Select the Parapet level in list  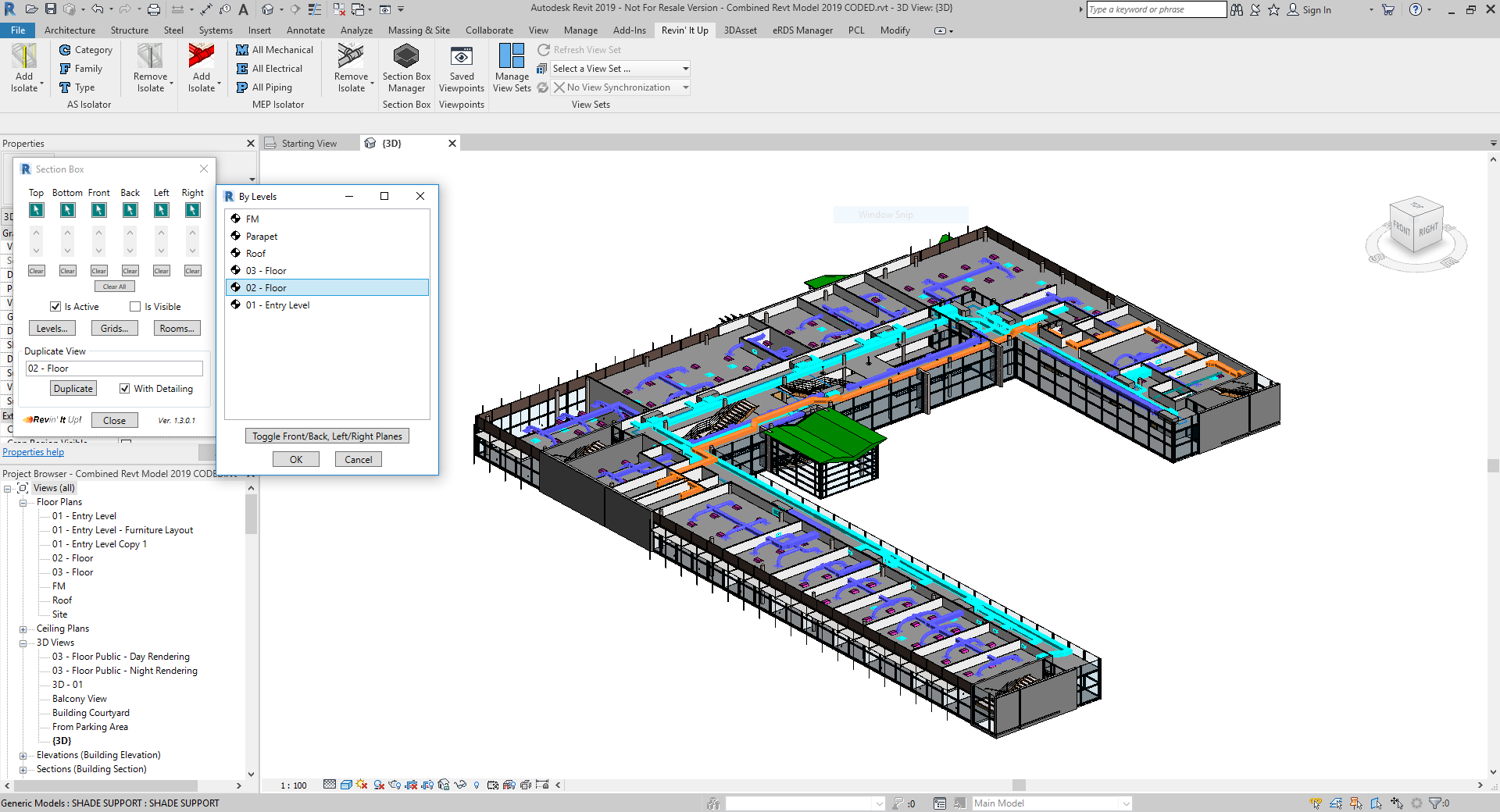pyautogui.click(x=327, y=237)
